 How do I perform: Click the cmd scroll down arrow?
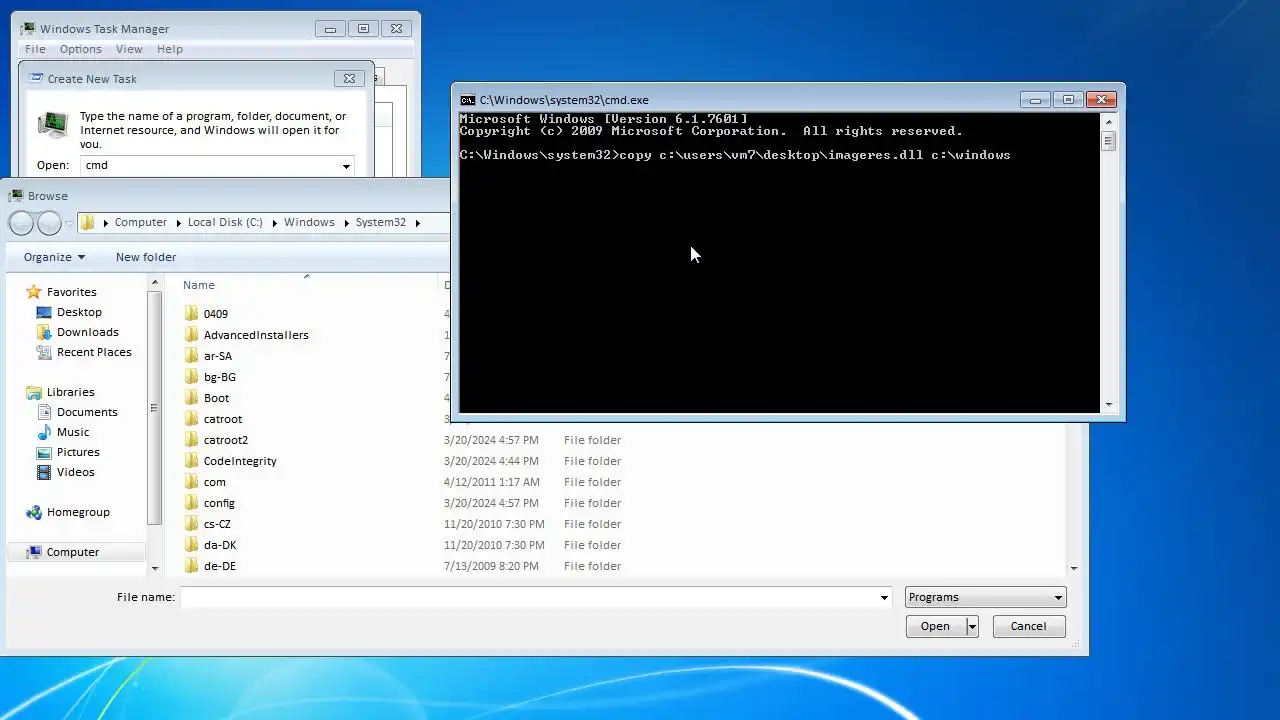pos(1108,405)
